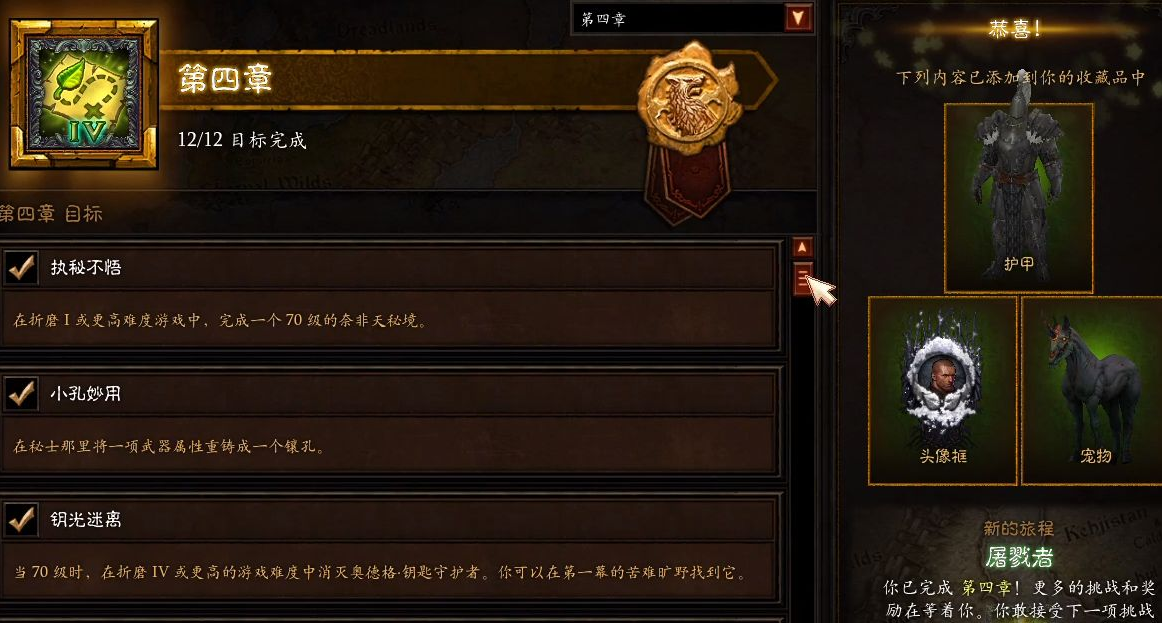Select the 头像框 portrait frame reward
Image resolution: width=1162 pixels, height=623 pixels.
click(x=943, y=390)
